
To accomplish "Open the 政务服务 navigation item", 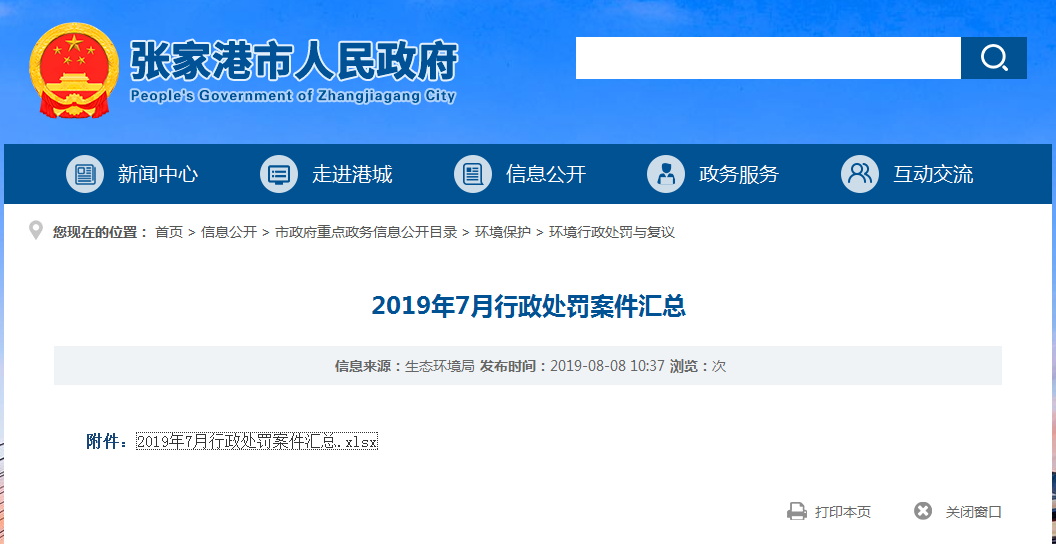I will tap(739, 174).
